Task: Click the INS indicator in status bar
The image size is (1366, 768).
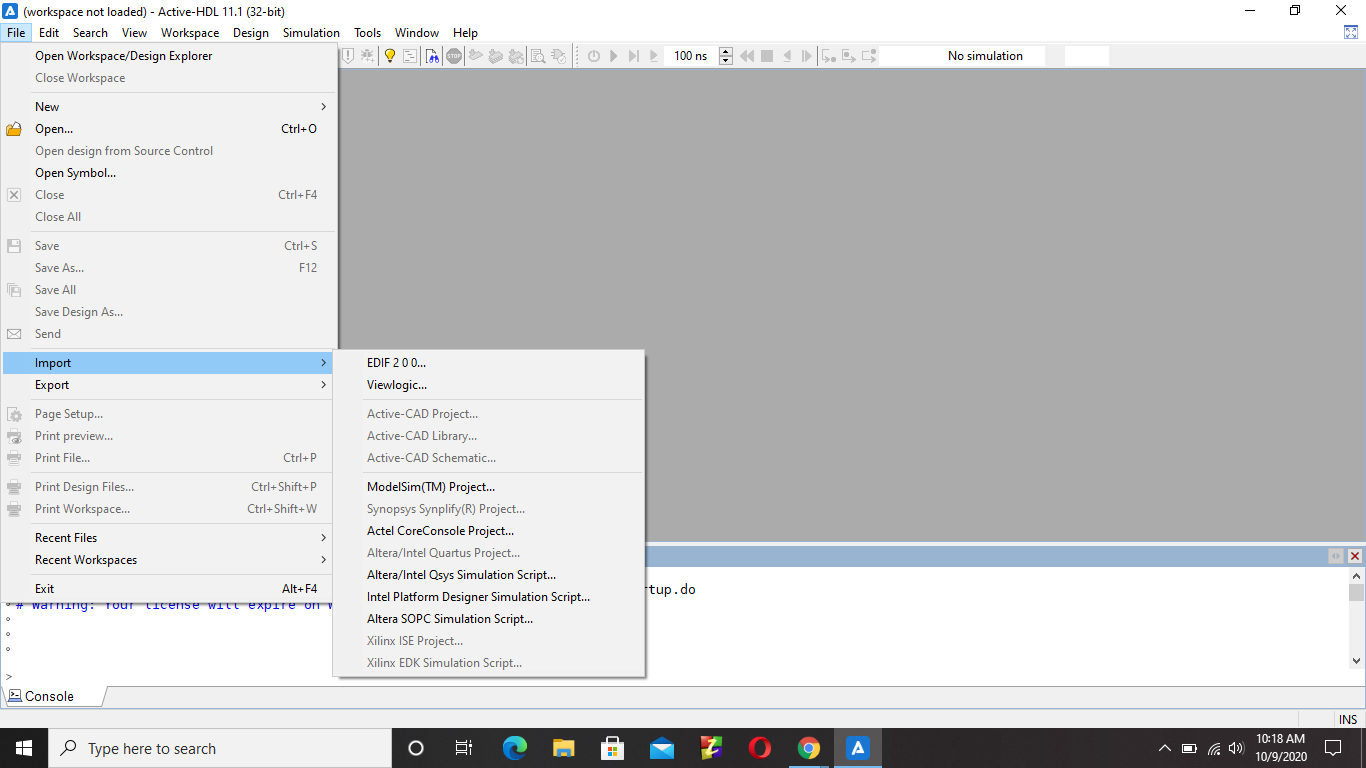Action: pos(1348,719)
